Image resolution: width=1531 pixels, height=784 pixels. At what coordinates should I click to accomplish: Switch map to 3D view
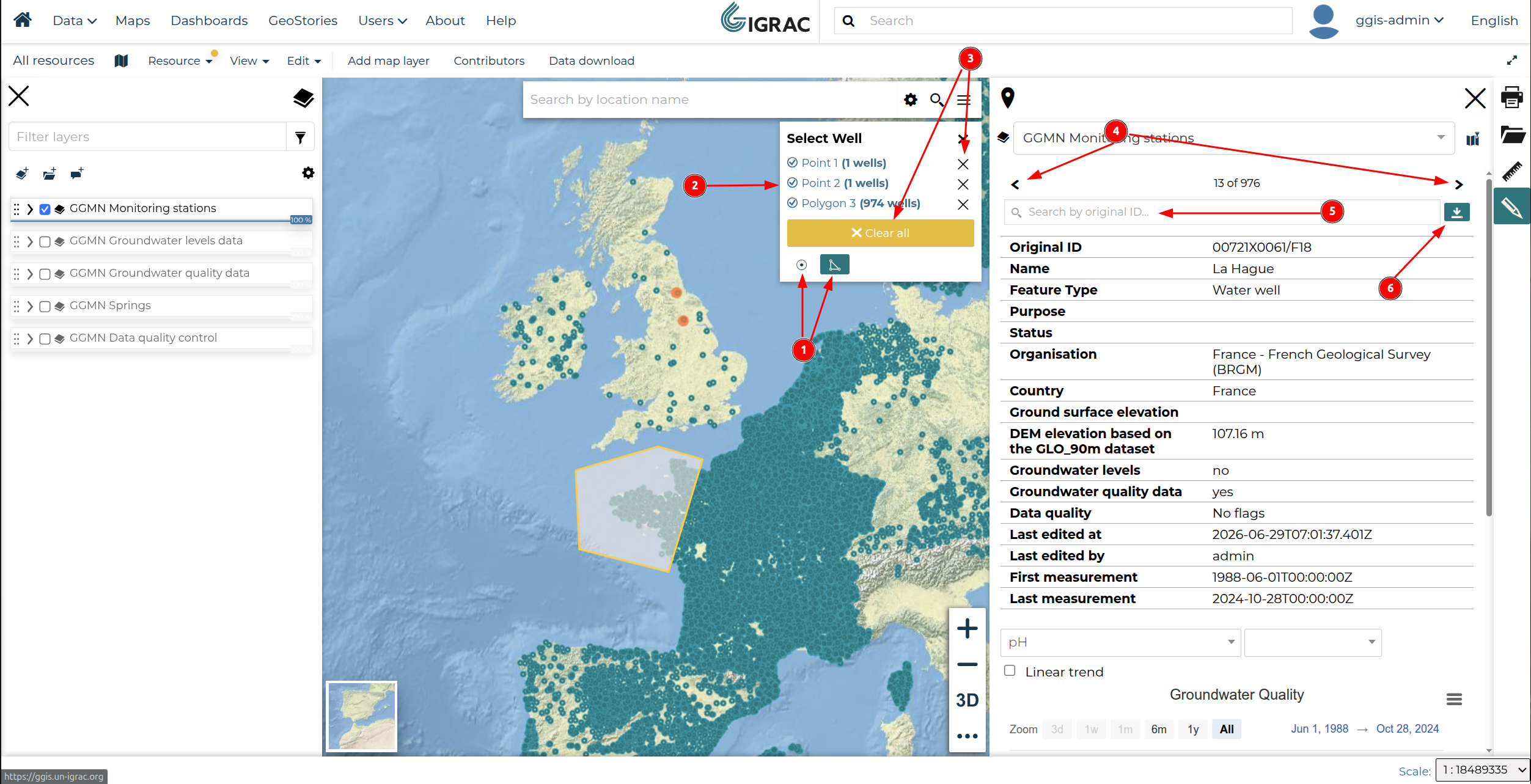tap(967, 700)
